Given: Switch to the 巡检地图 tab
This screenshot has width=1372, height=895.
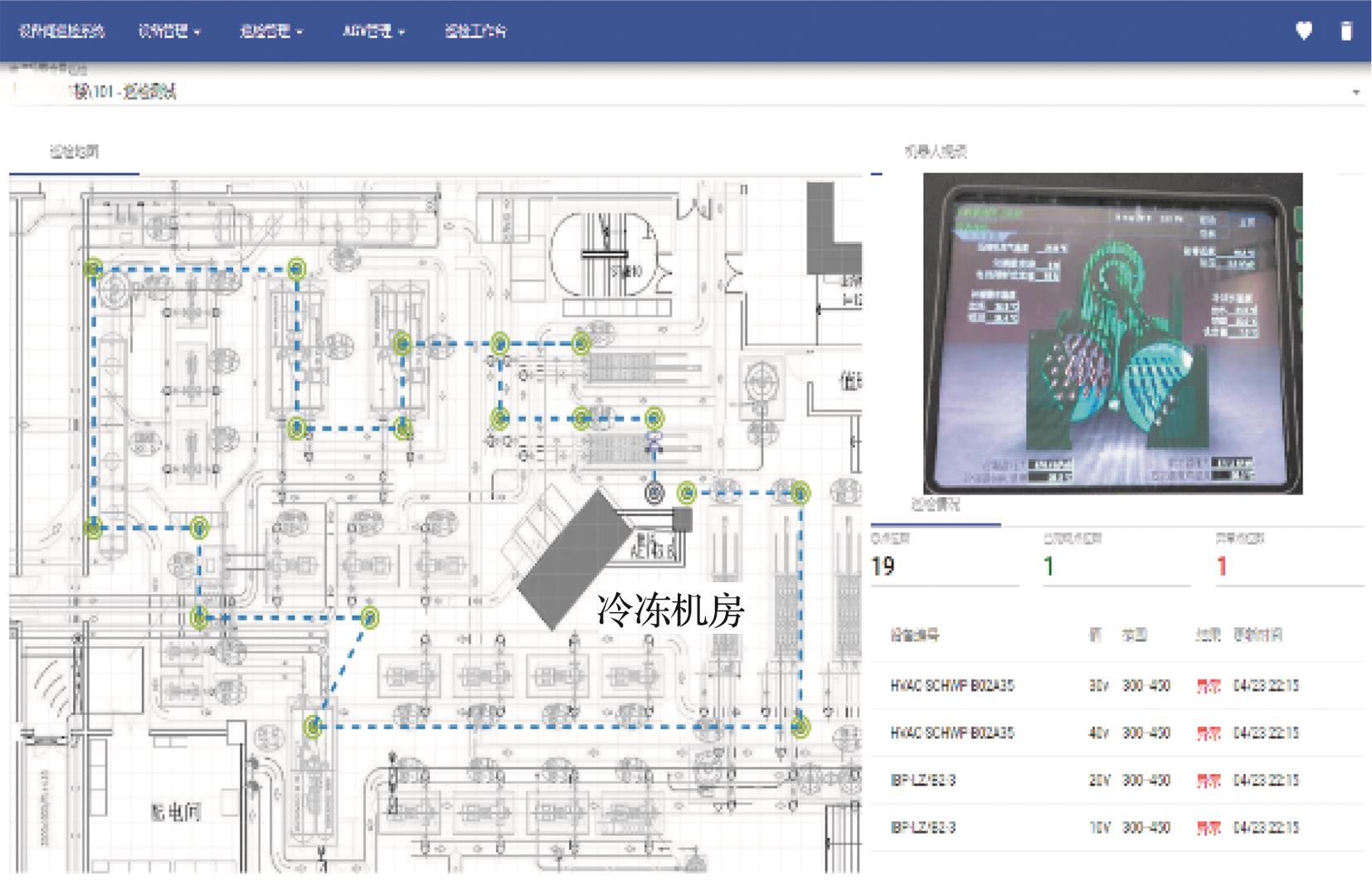Looking at the screenshot, I should 74,151.
